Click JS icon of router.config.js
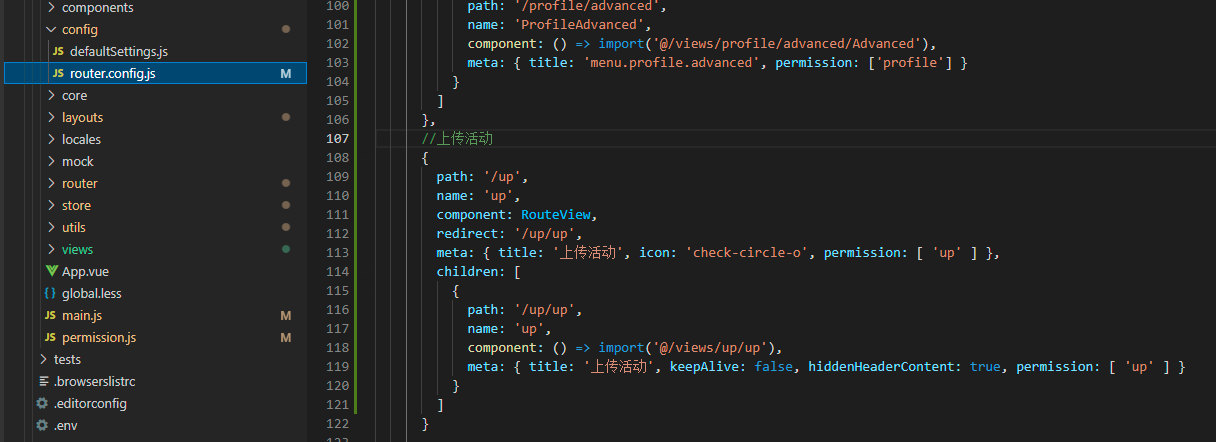Screen dimensions: 1216x442 pyautogui.click(x=58, y=73)
